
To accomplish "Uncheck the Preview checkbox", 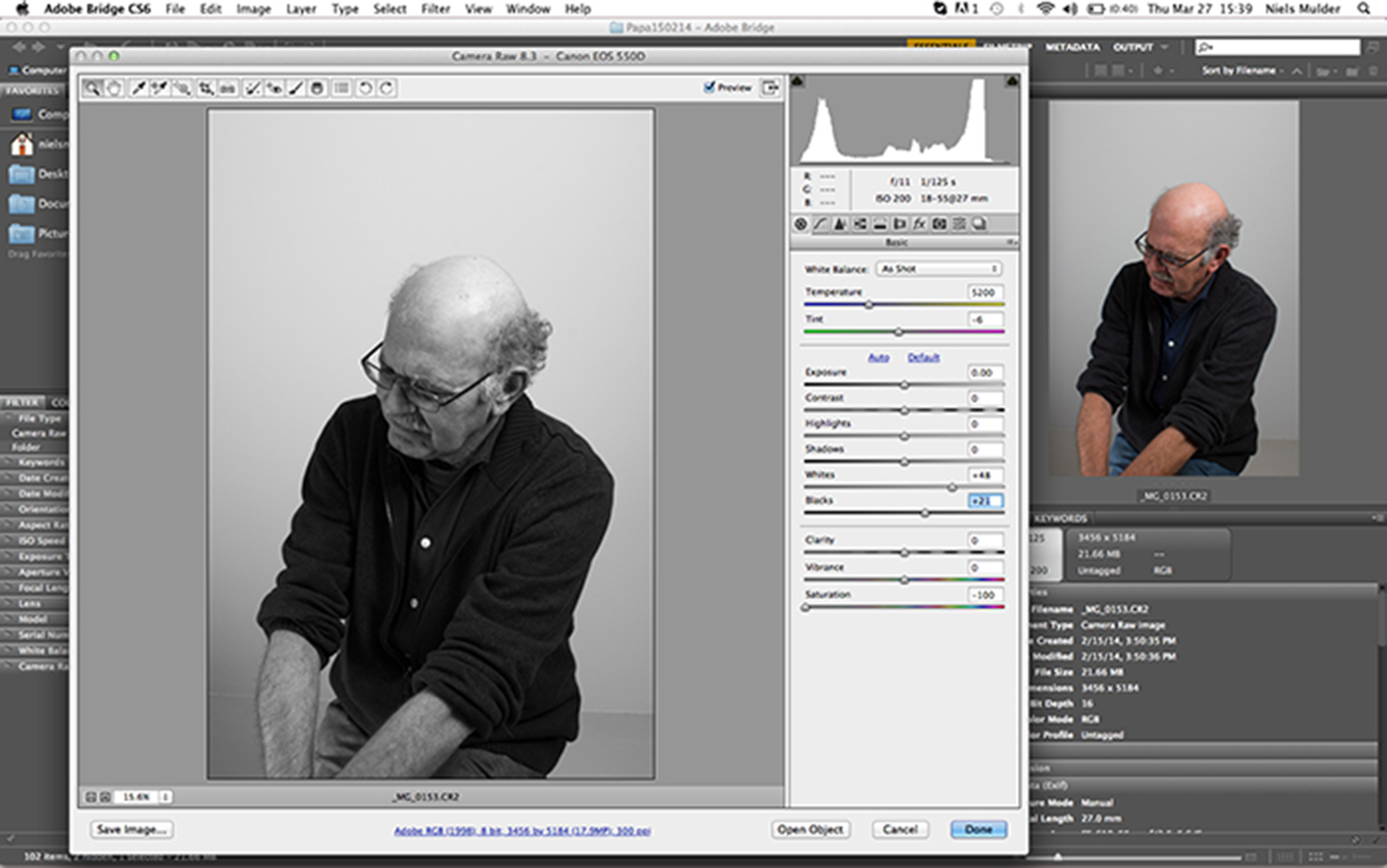I will pos(710,87).
